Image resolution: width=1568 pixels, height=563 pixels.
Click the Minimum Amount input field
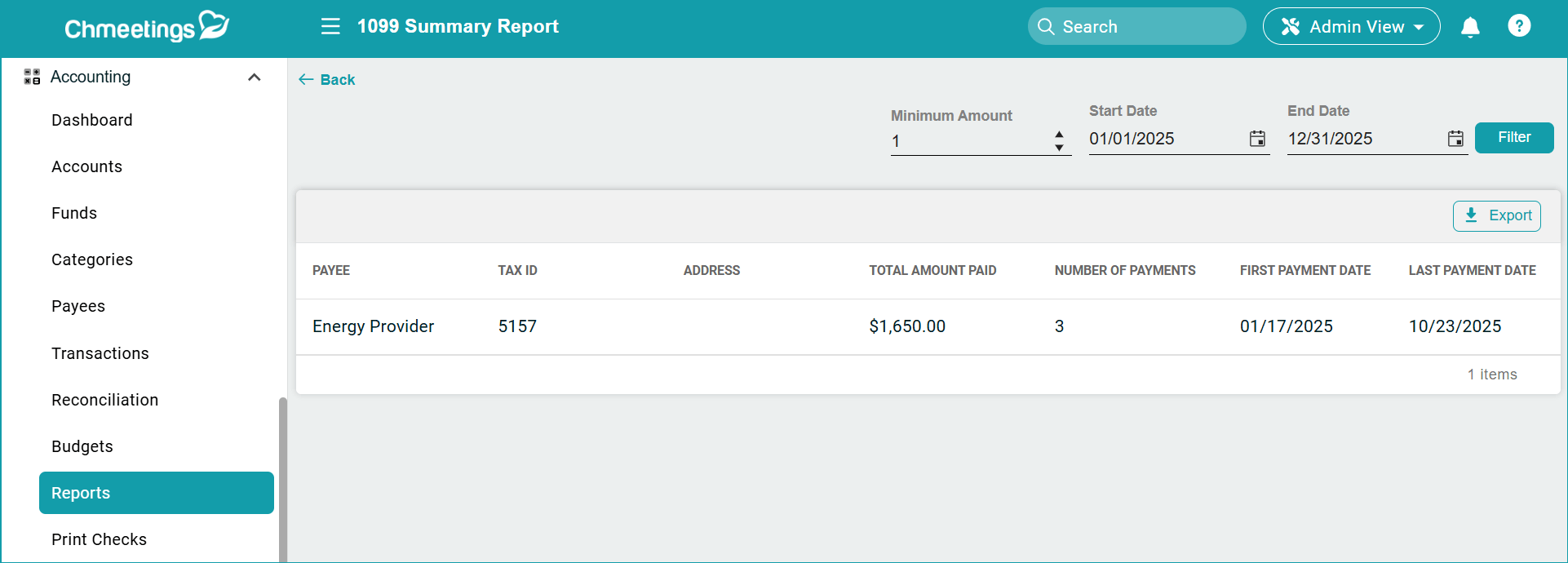[x=969, y=141]
